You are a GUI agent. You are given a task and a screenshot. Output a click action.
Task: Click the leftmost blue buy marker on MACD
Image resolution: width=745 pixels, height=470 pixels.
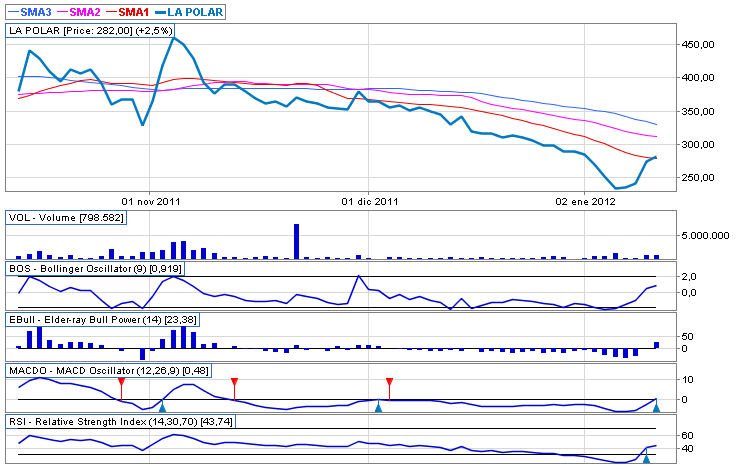[162, 406]
